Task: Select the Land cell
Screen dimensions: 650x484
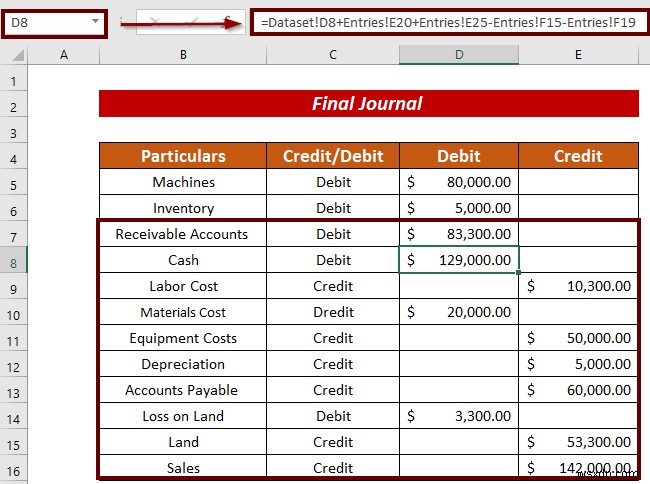Action: coord(183,442)
